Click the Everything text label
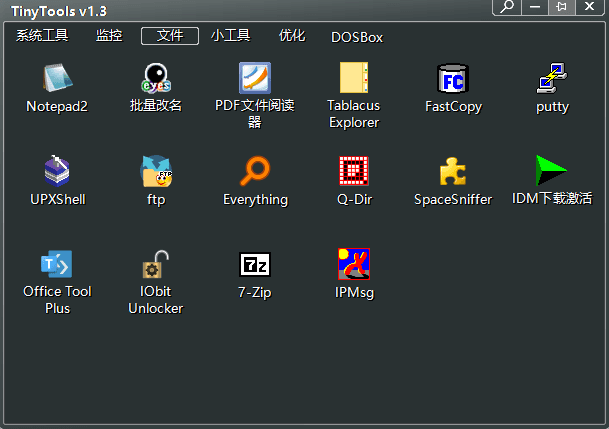This screenshot has height=429, width=609. point(255,200)
